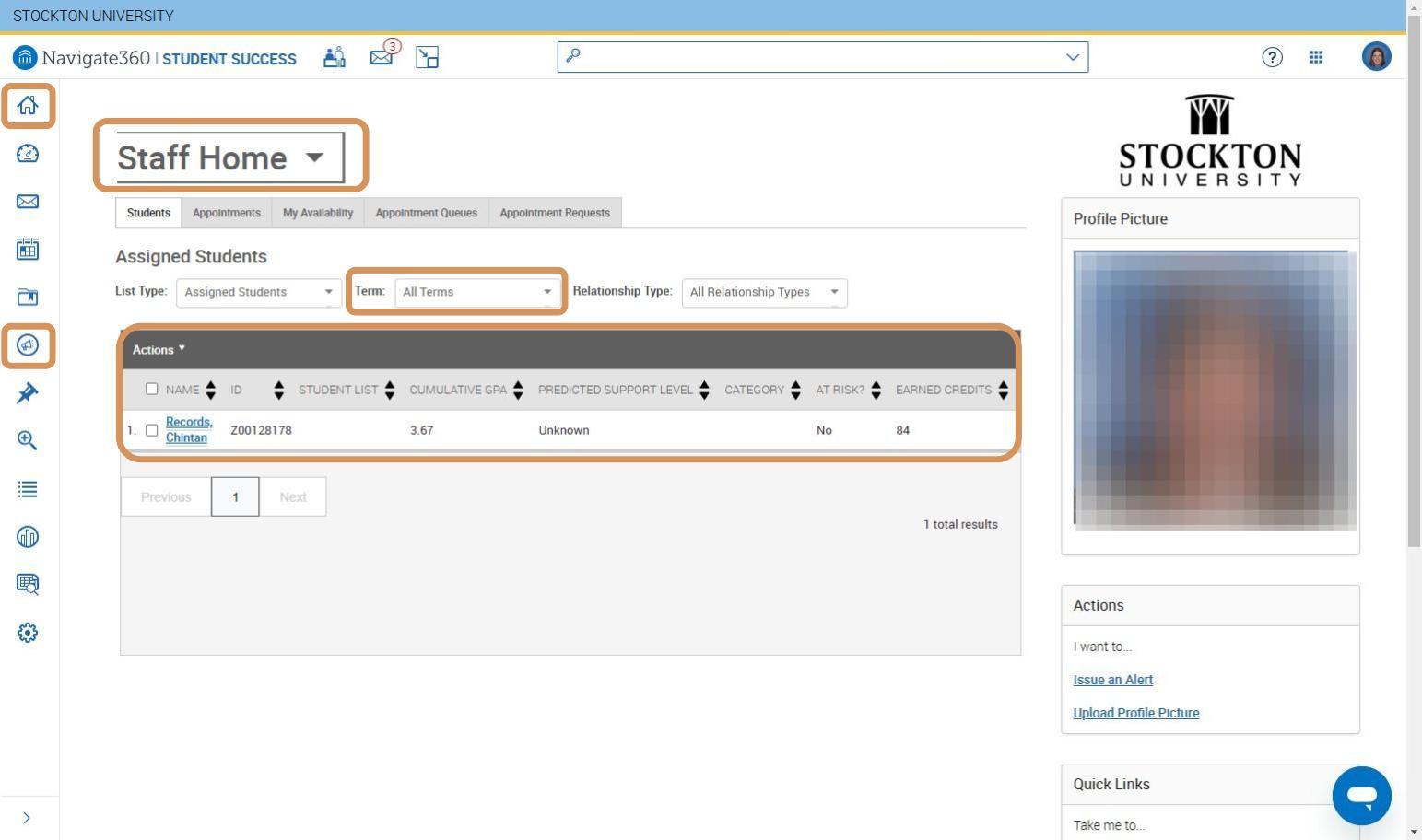Open the Relationship Type dropdown
This screenshot has width=1422, height=840.
pos(764,292)
